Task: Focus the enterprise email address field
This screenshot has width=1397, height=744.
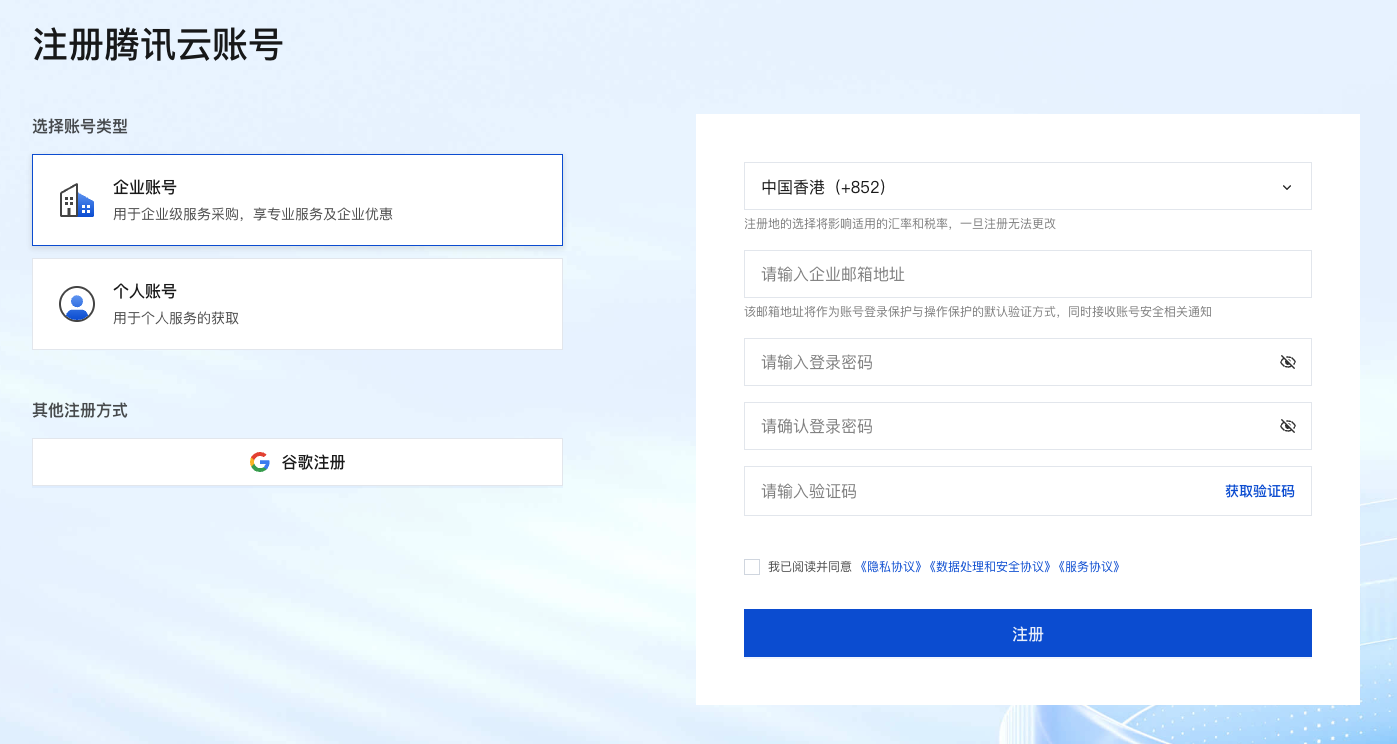Action: [x=1028, y=274]
